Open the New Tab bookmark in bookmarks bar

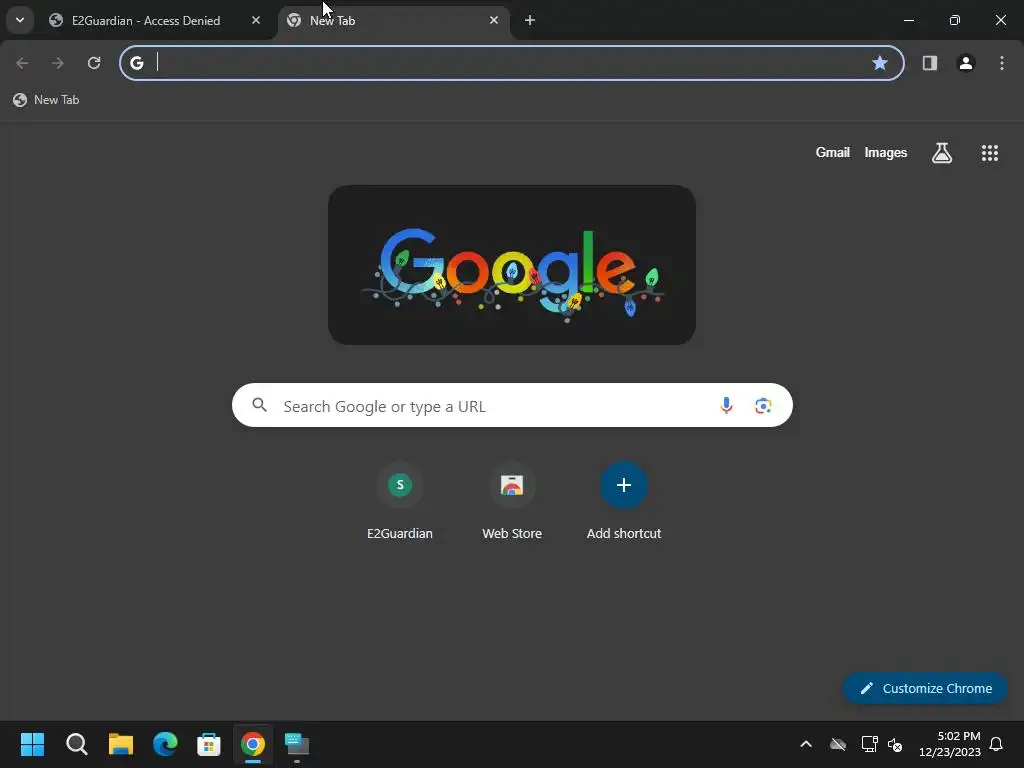click(x=46, y=100)
